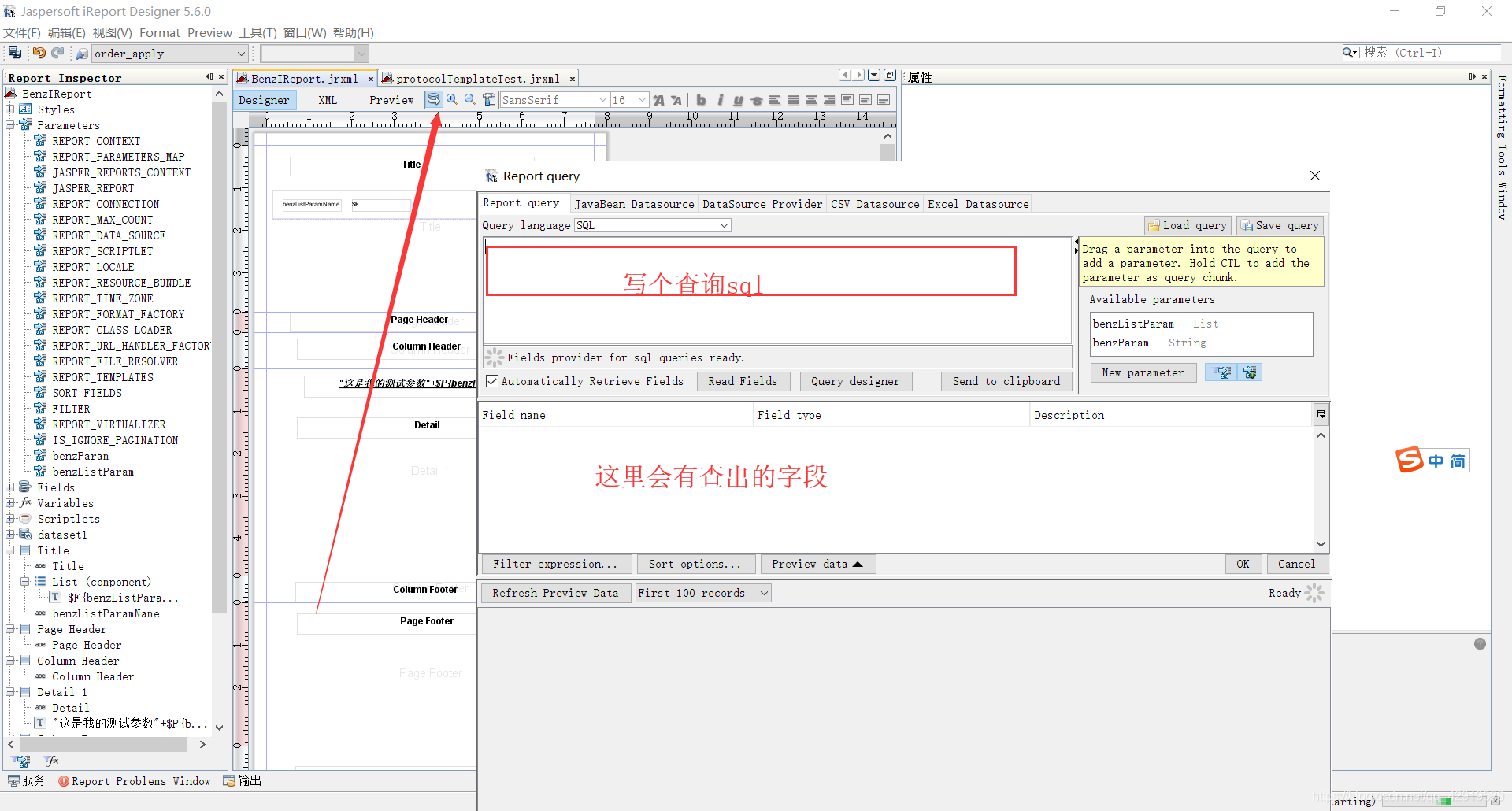Click the parameters icon at Report Inspector bottom
This screenshot has width=1512, height=811.
point(22,761)
